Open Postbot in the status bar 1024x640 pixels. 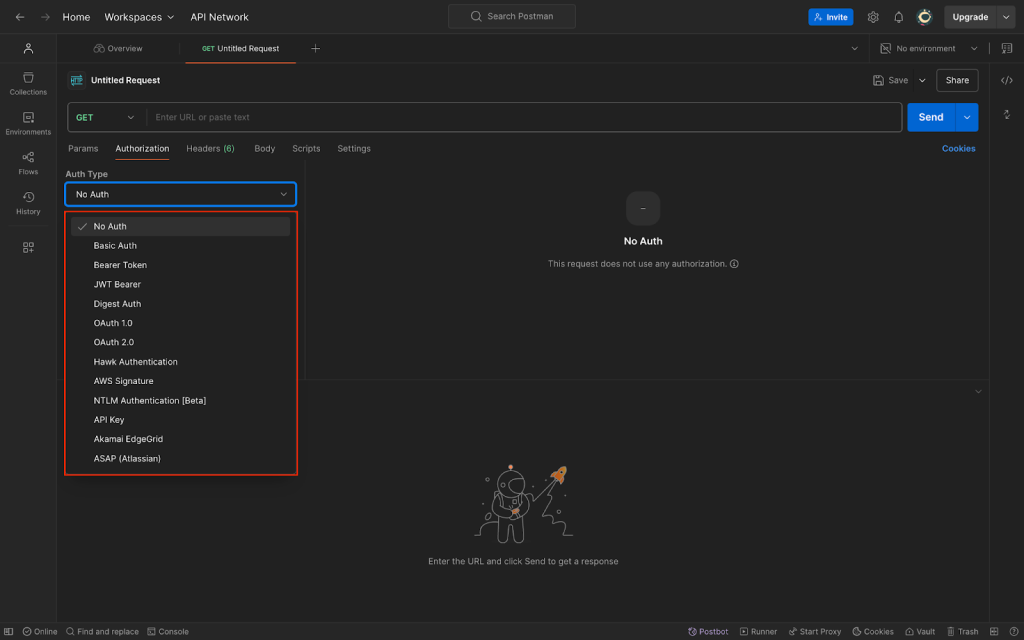[x=708, y=632]
